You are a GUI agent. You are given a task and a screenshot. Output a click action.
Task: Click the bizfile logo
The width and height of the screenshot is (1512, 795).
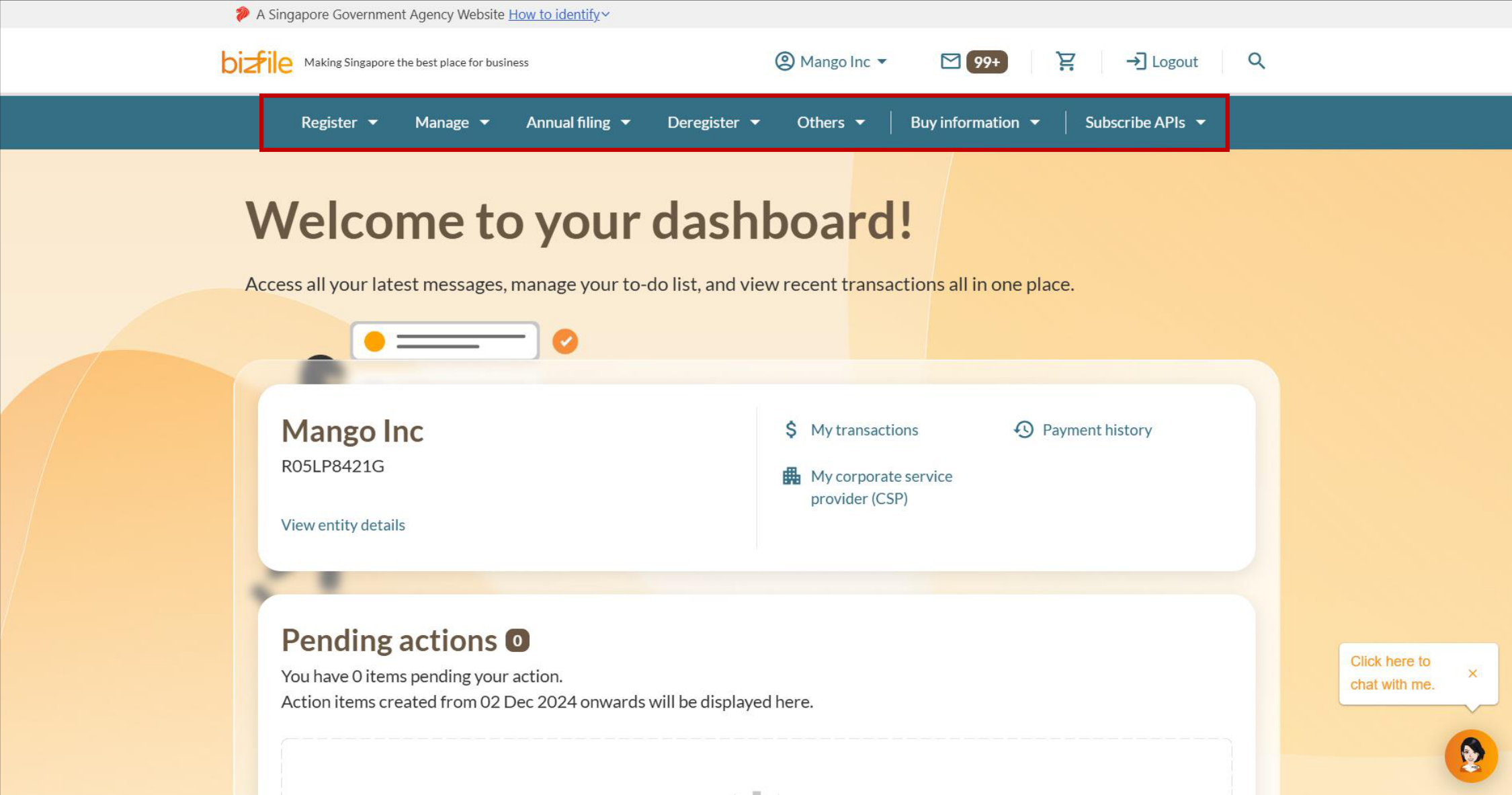pyautogui.click(x=257, y=62)
